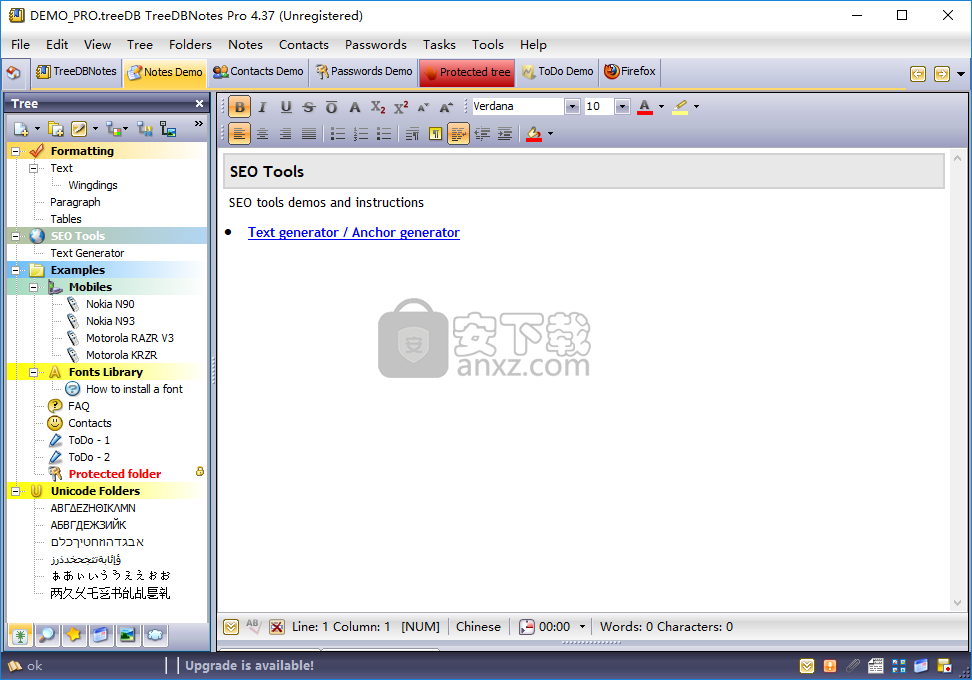Toggle overline formatting
This screenshot has width=972, height=680.
(x=332, y=107)
